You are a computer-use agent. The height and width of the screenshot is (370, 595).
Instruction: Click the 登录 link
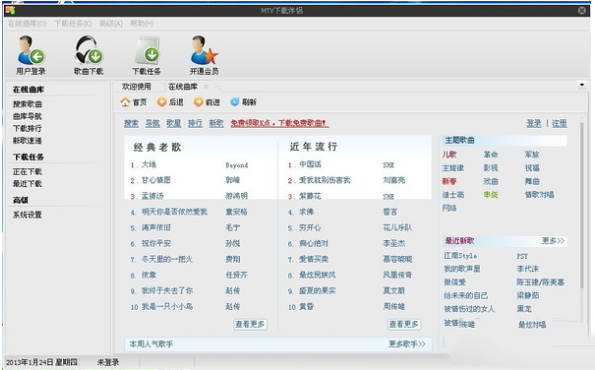(534, 123)
